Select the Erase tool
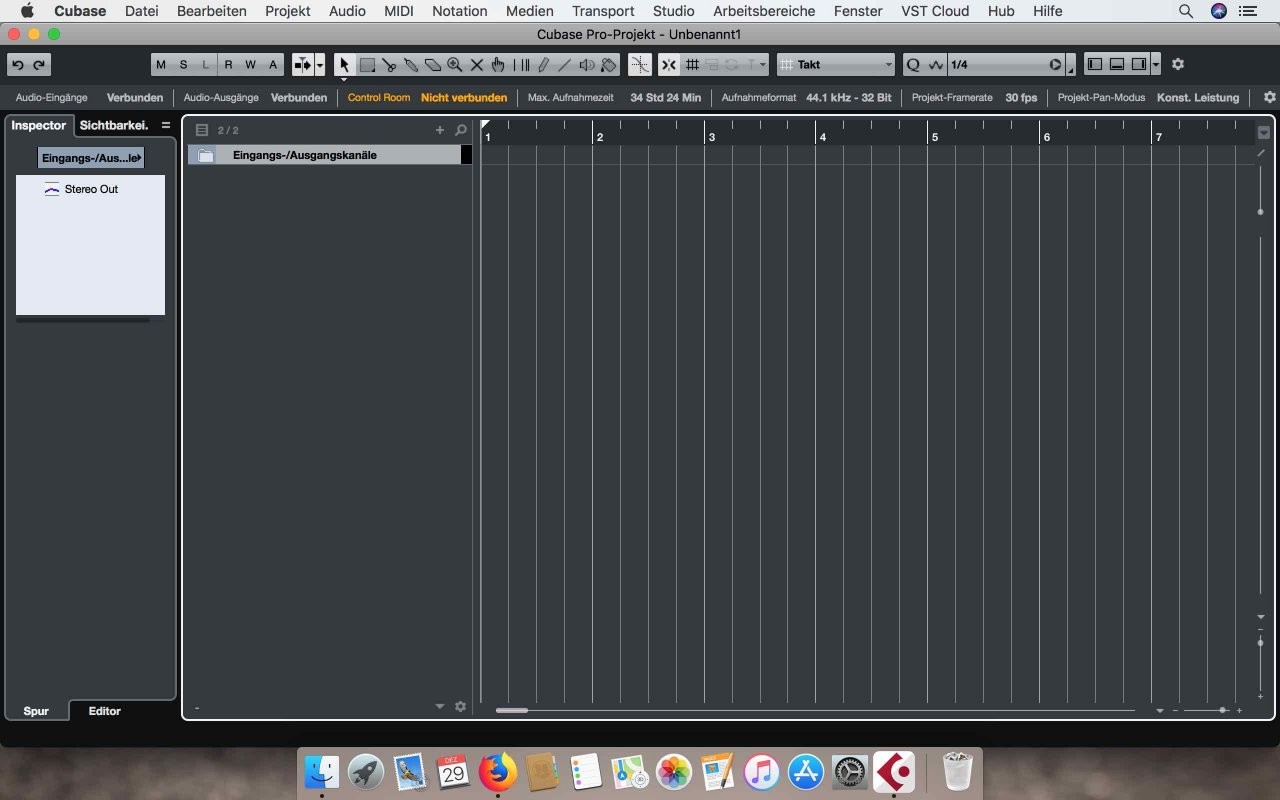Image resolution: width=1280 pixels, height=800 pixels. (x=432, y=65)
